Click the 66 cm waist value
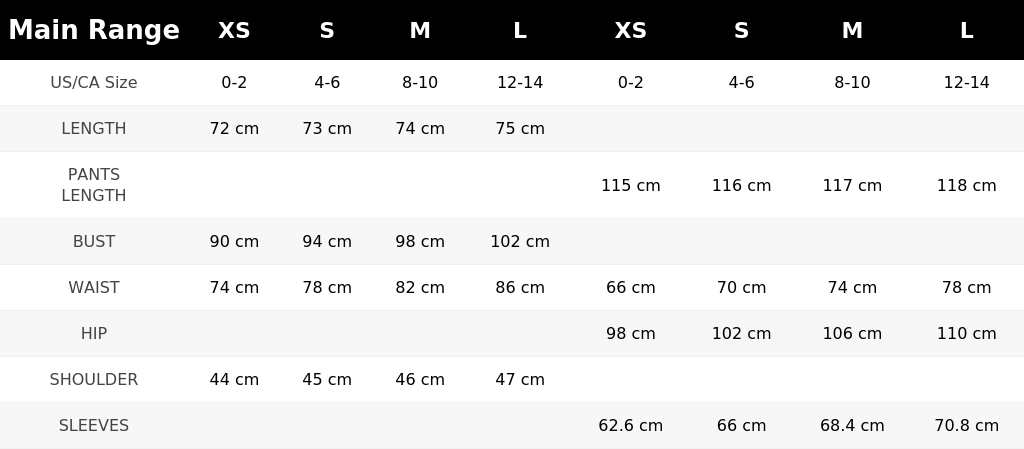This screenshot has width=1024, height=449. 631,287
